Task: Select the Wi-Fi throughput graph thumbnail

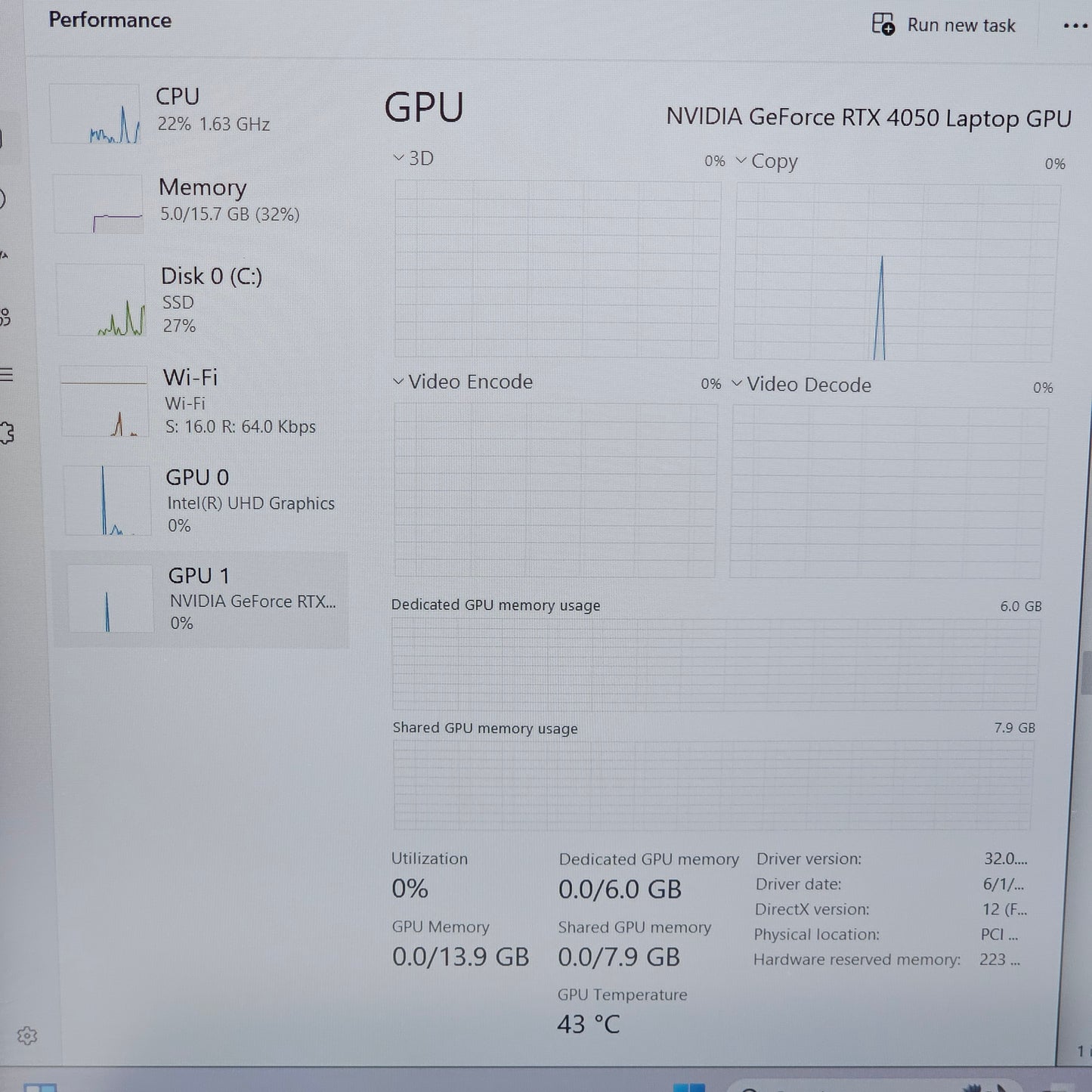Action: coord(104,401)
